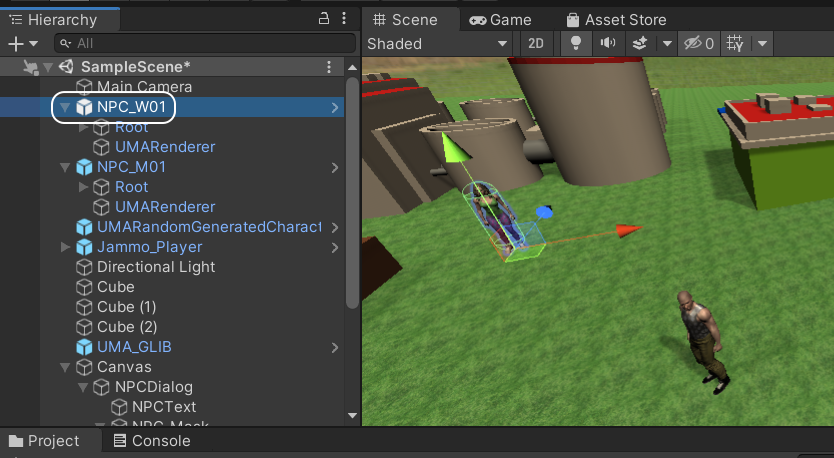
Task: Click the Jammo_Player prefab cube icon
Action: [84, 247]
